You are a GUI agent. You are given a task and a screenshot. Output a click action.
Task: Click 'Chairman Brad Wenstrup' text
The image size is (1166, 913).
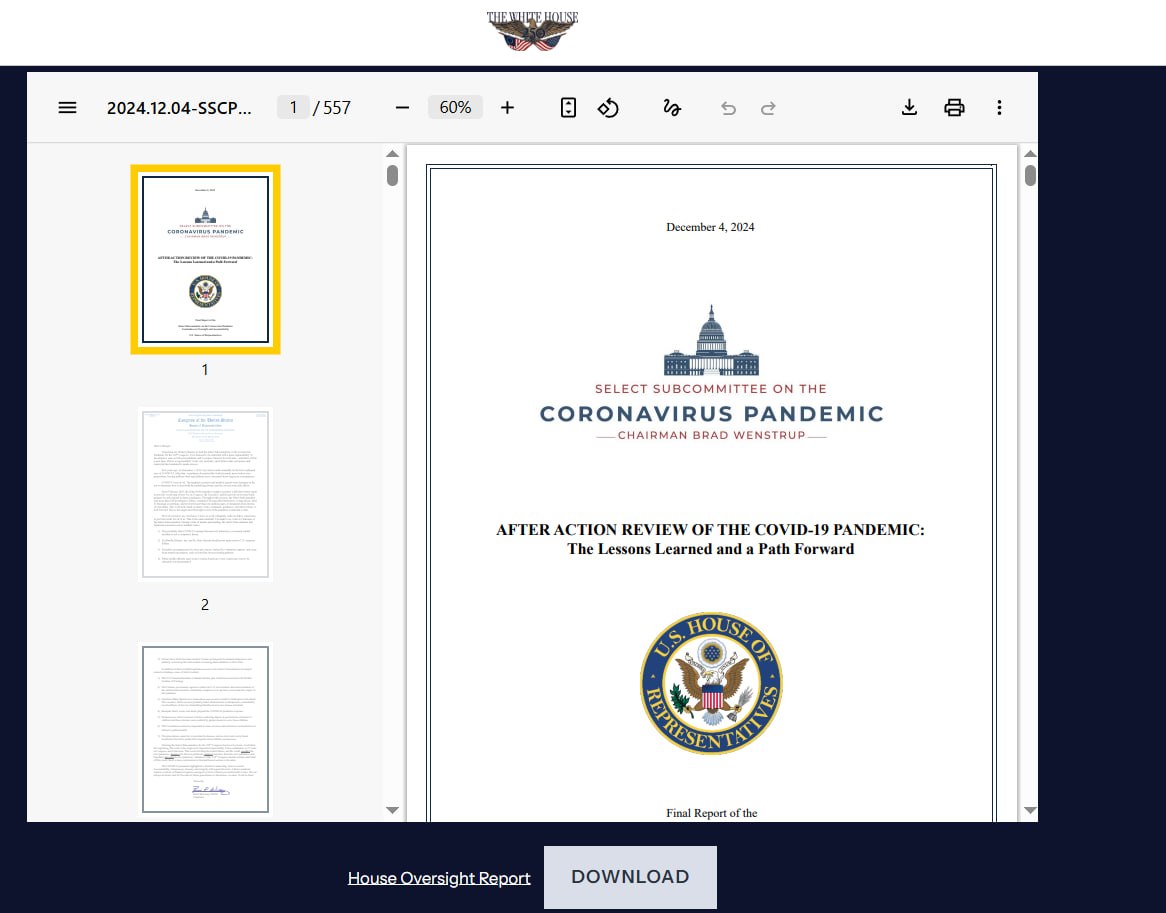coord(712,435)
